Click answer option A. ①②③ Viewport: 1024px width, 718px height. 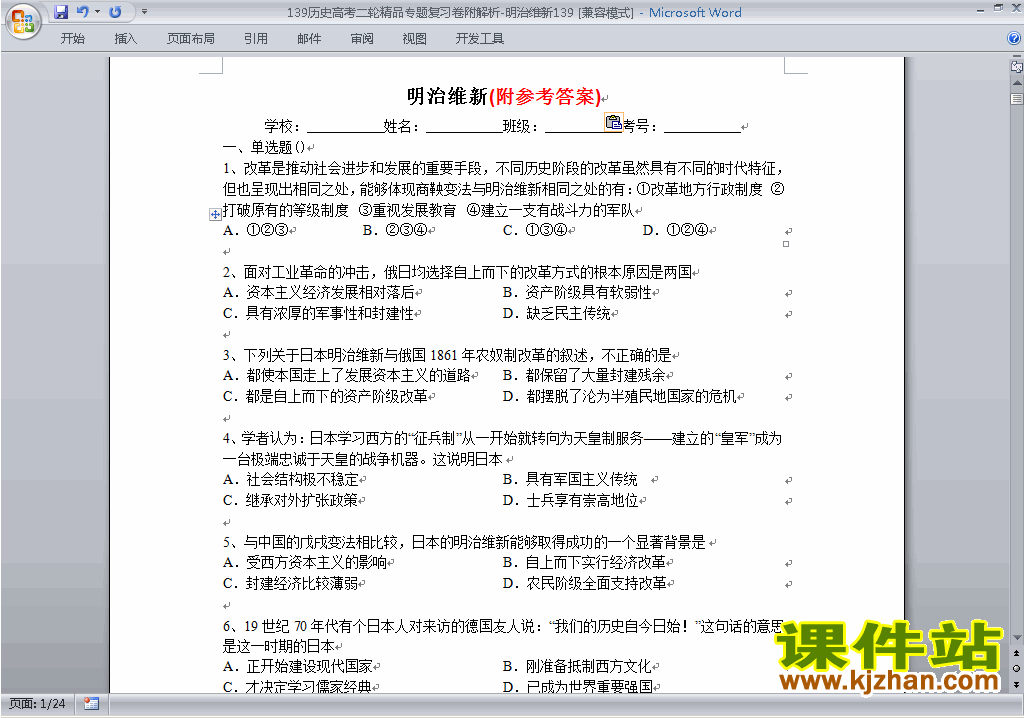coord(255,231)
